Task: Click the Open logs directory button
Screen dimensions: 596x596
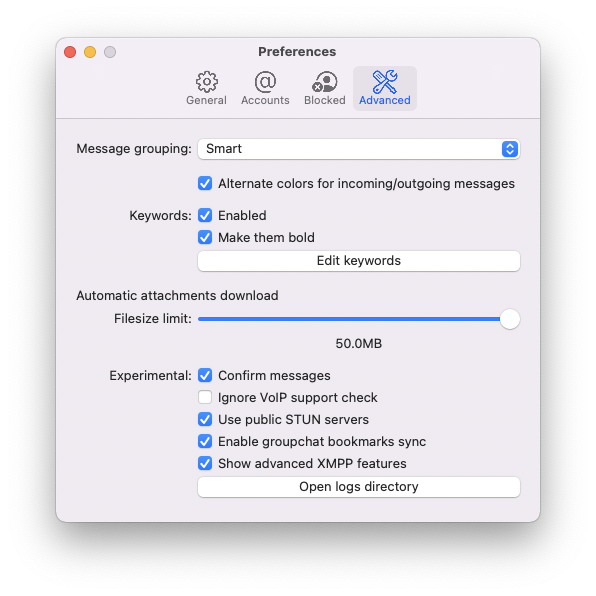Action: pos(358,487)
